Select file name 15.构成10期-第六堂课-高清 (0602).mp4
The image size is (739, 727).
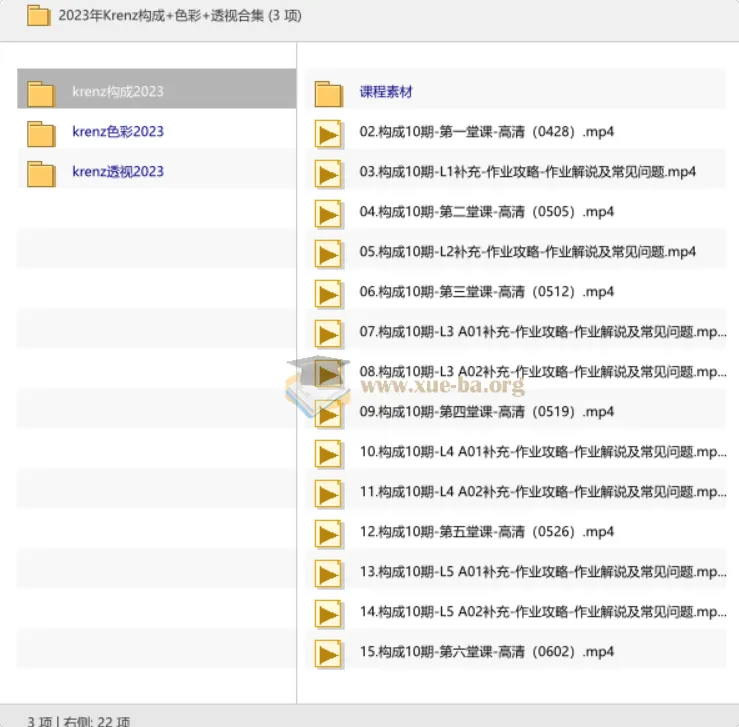coord(486,652)
